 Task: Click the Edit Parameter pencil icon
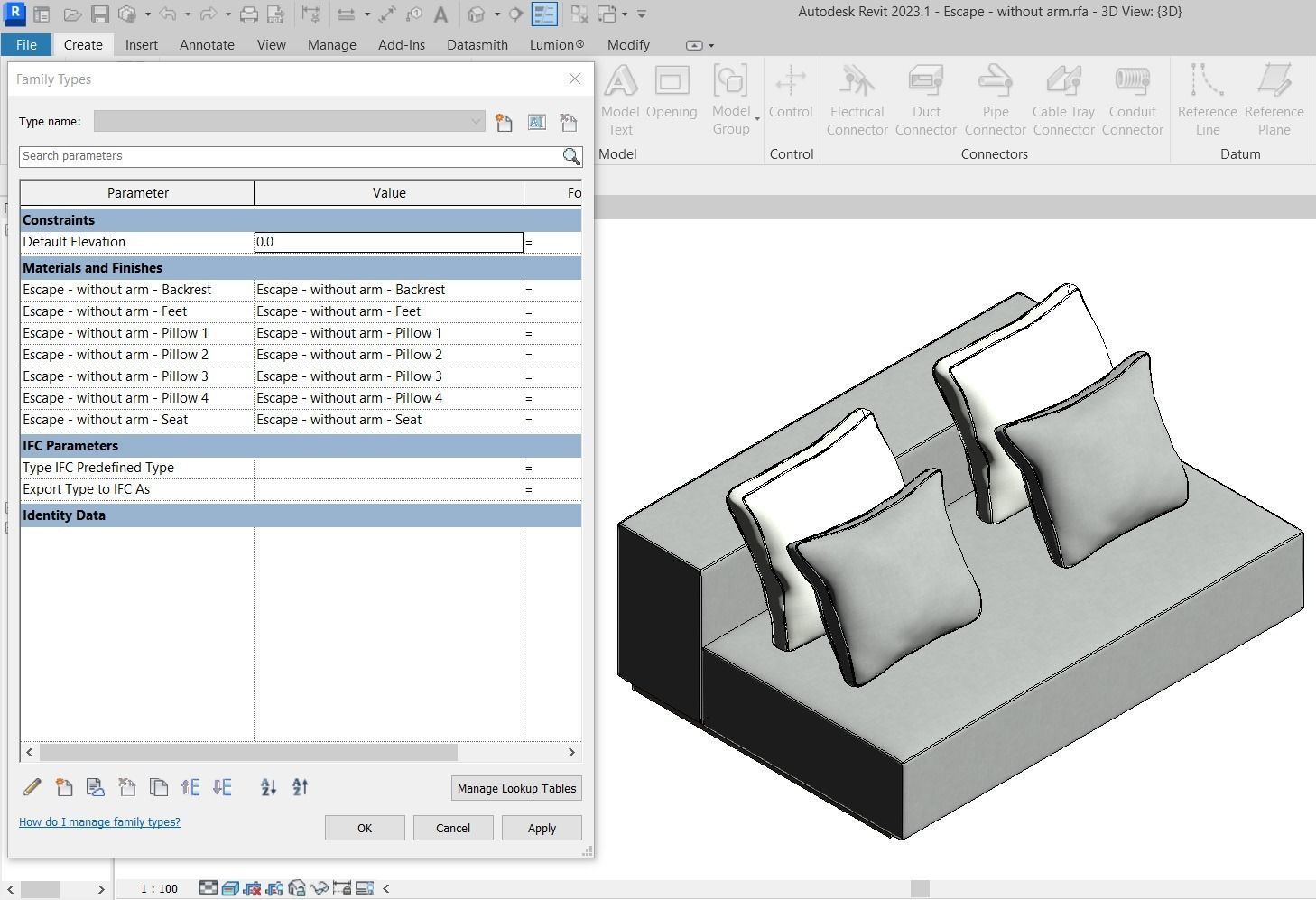click(x=32, y=787)
